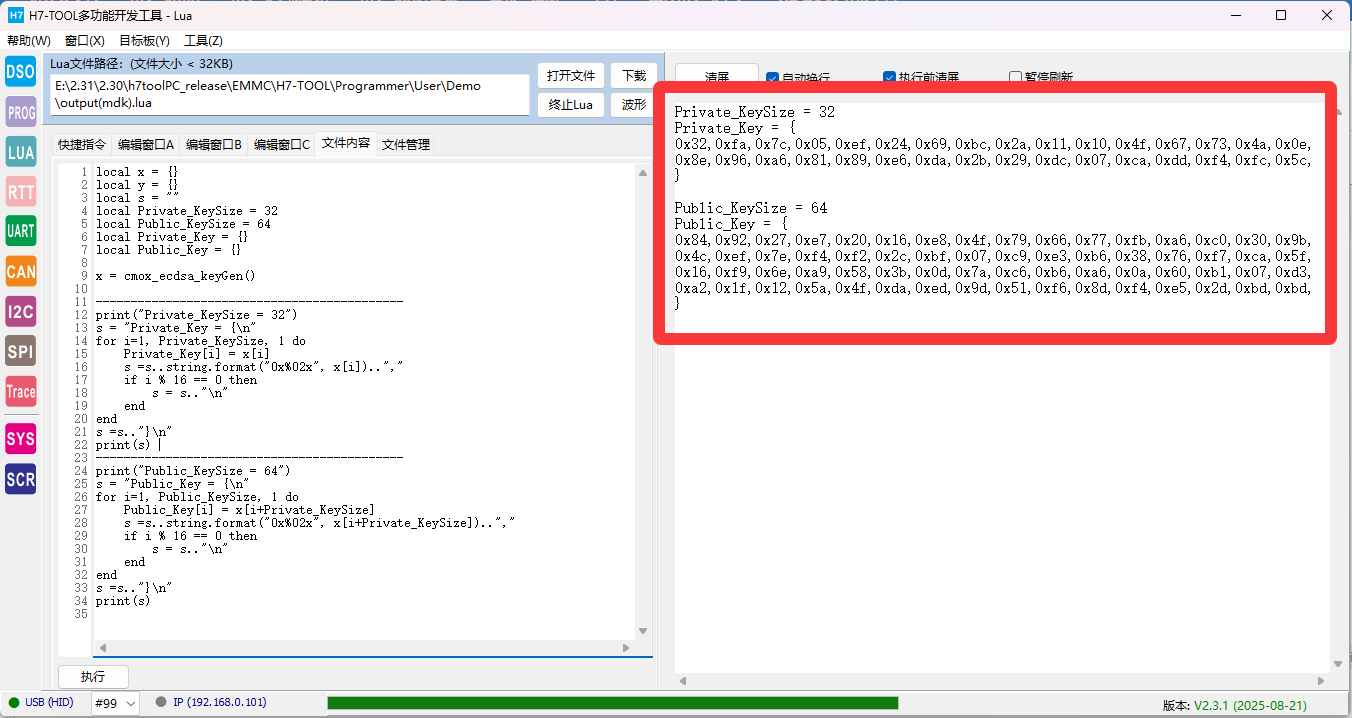
Task: Enable the 暂停刷新 checkbox
Action: tap(1015, 78)
